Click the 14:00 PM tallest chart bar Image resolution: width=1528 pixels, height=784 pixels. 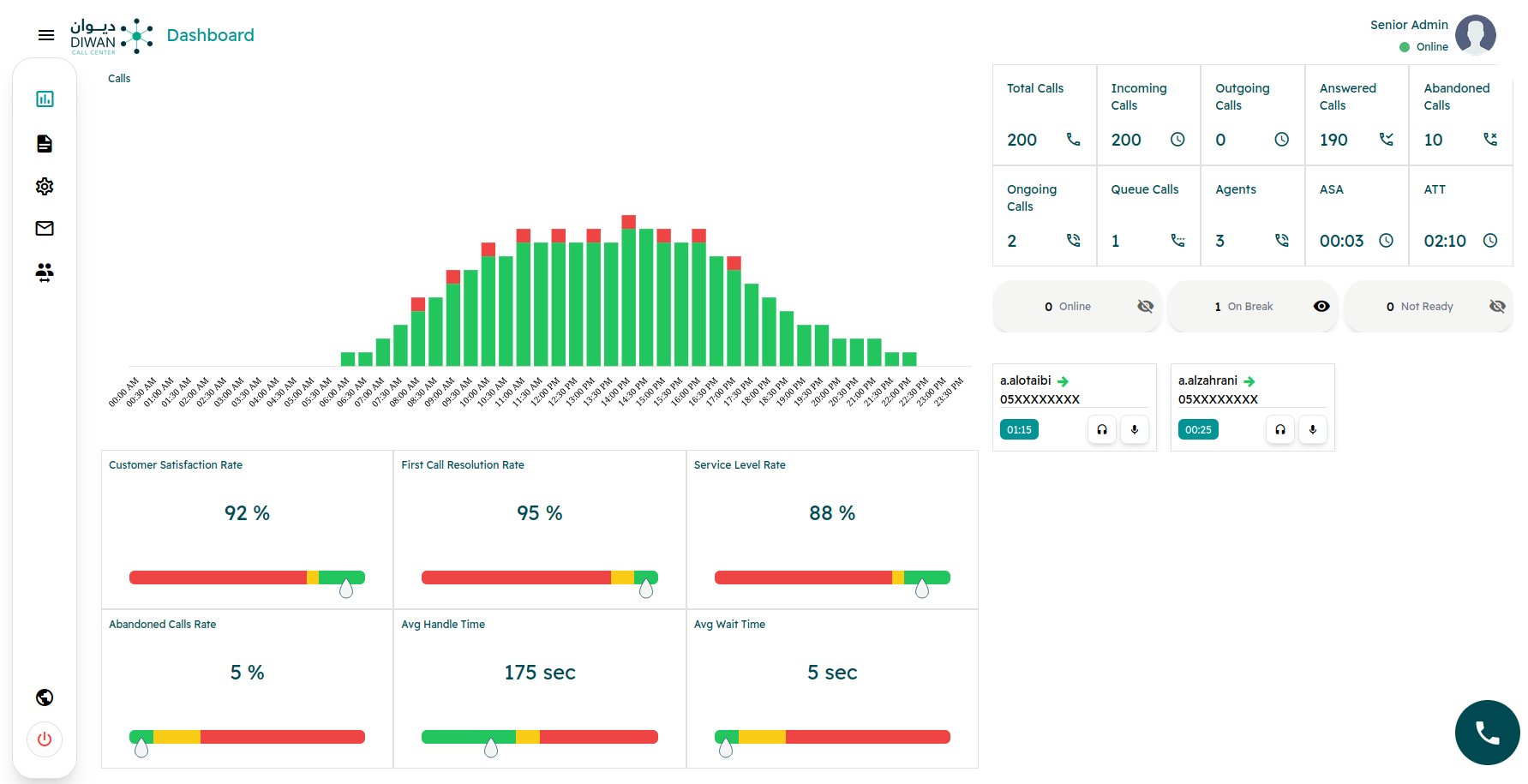tap(628, 290)
